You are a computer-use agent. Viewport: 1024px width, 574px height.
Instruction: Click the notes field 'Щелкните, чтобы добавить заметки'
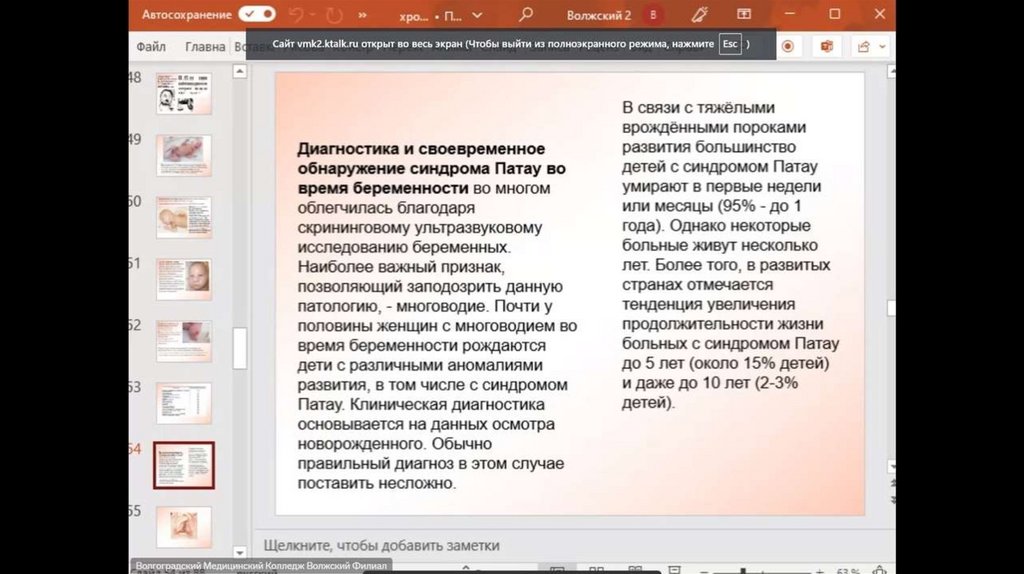(381, 546)
